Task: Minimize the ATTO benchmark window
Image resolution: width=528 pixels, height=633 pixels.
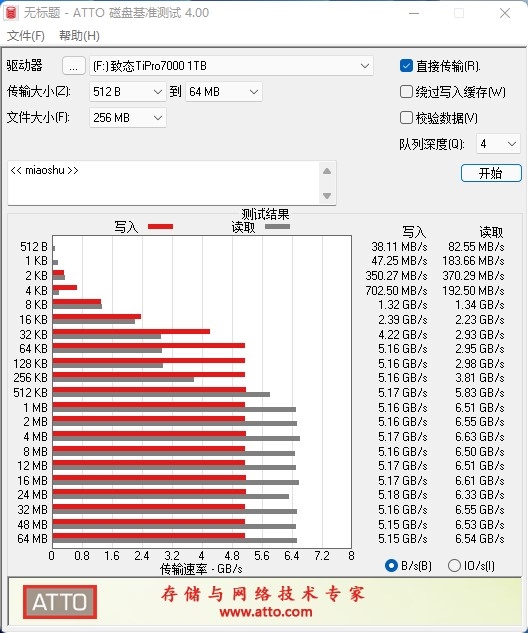Action: coord(414,13)
